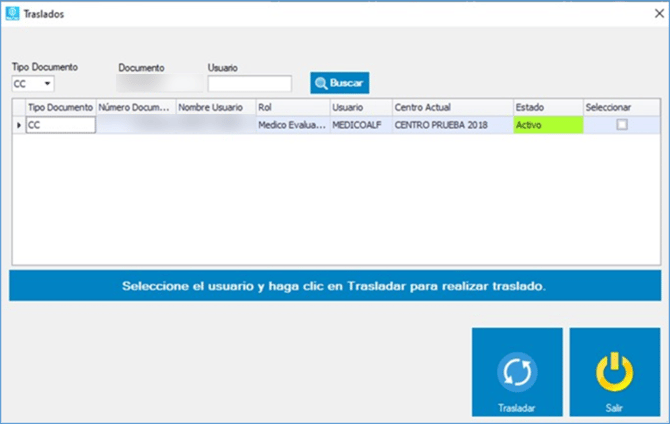Viewport: 670px width, 424px height.
Task: Close the Traslados window
Action: [x=659, y=14]
